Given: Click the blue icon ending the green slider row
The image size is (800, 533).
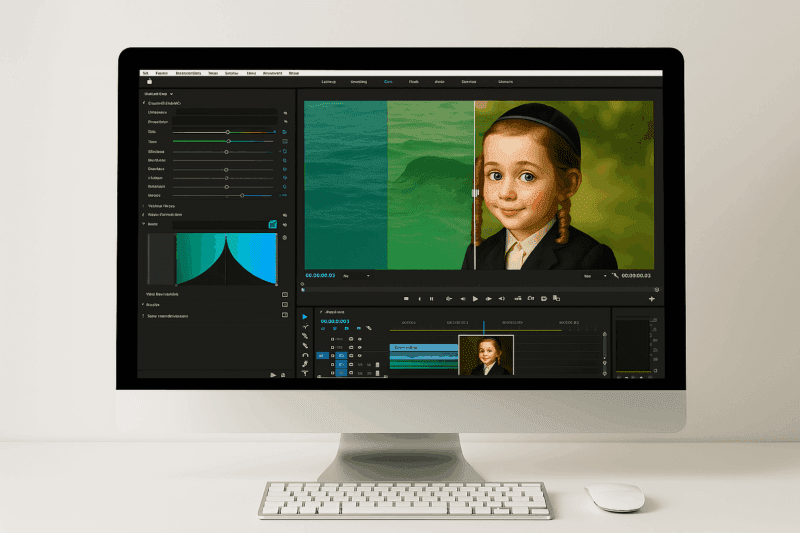Looking at the screenshot, I should (285, 141).
